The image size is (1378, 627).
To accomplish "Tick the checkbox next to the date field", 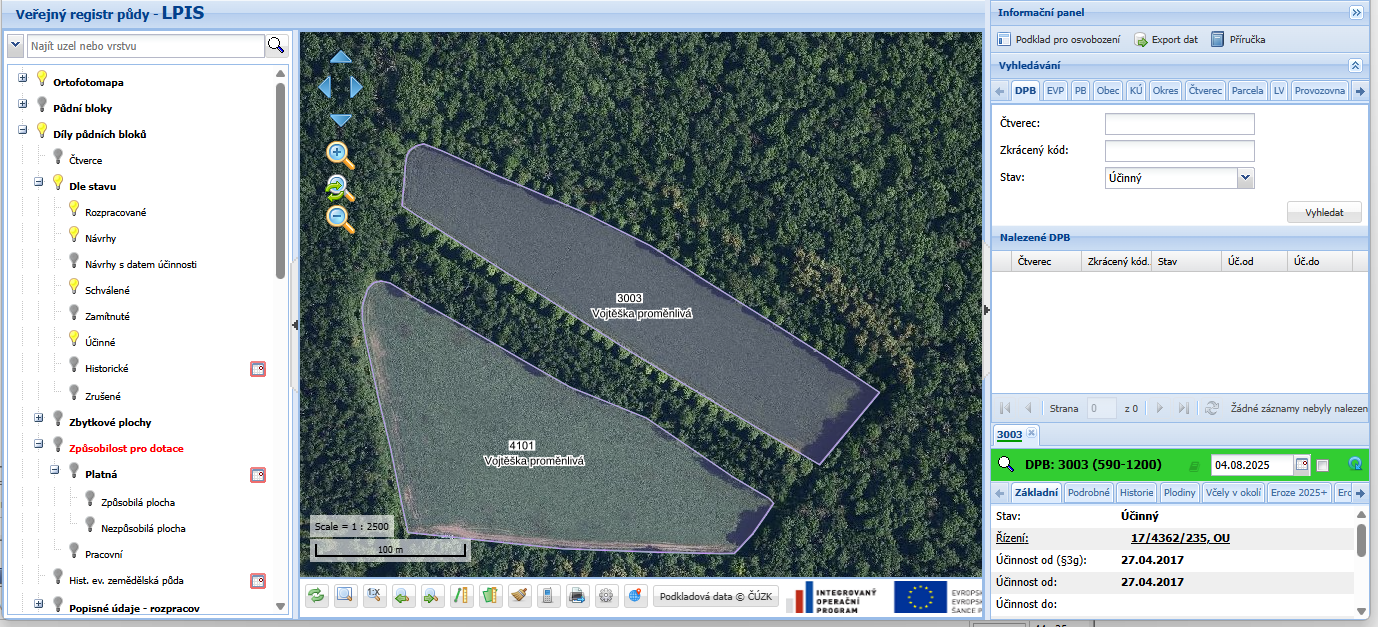I will 1323,465.
